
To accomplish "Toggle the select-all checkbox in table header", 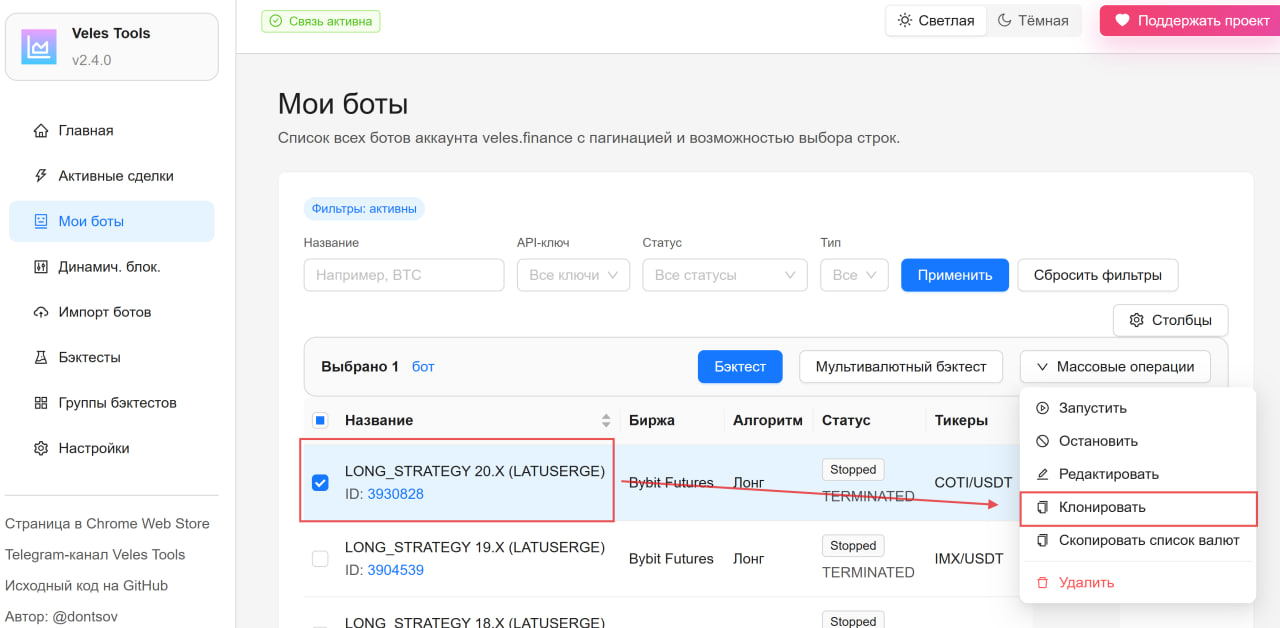I will point(320,420).
